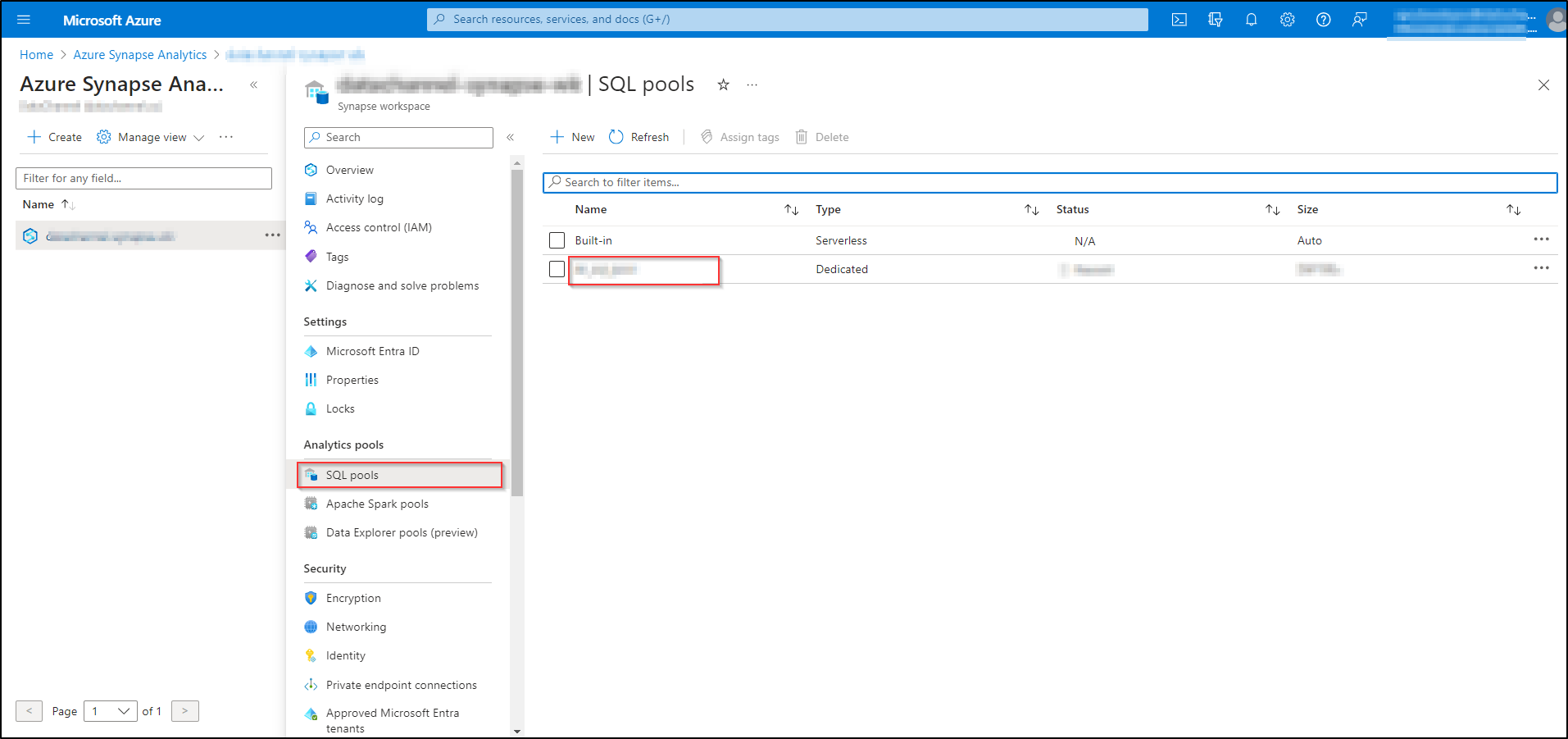The image size is (1568, 739).
Task: Sort SQL pools by Name column
Action: 791,210
